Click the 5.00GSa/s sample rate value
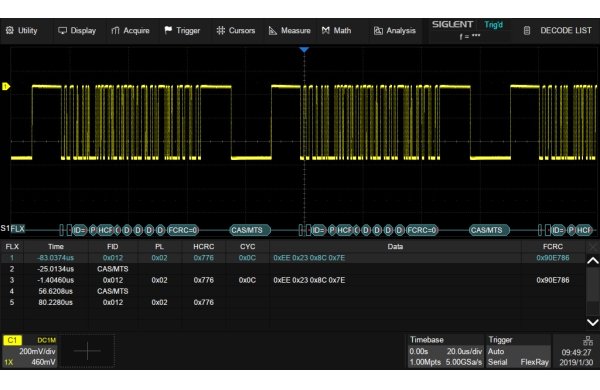This screenshot has width=600, height=390. 464,362
